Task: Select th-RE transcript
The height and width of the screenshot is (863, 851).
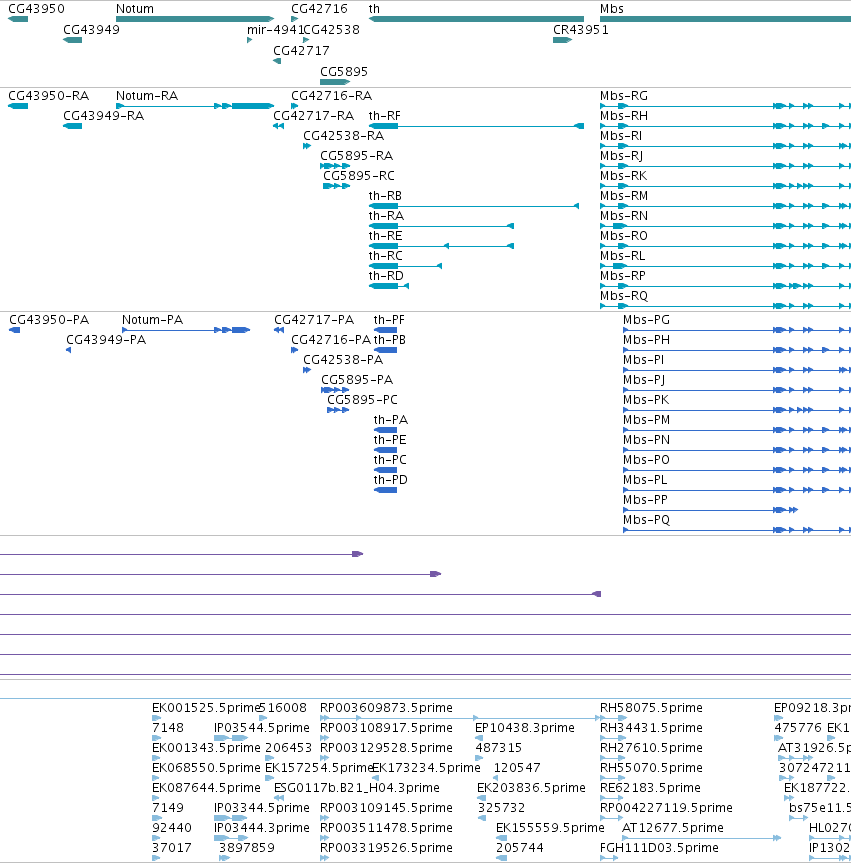Action: coord(441,246)
